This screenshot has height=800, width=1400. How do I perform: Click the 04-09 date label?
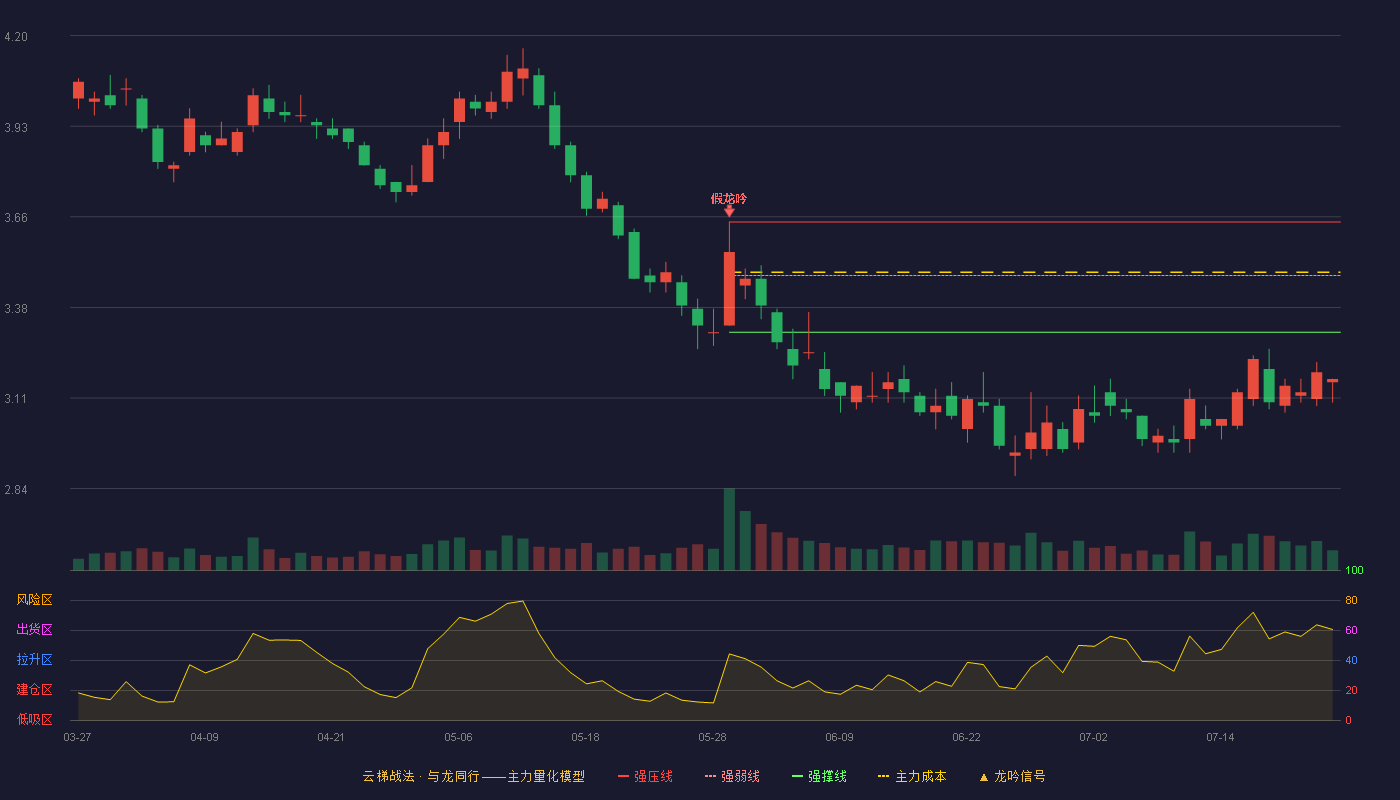pos(204,737)
